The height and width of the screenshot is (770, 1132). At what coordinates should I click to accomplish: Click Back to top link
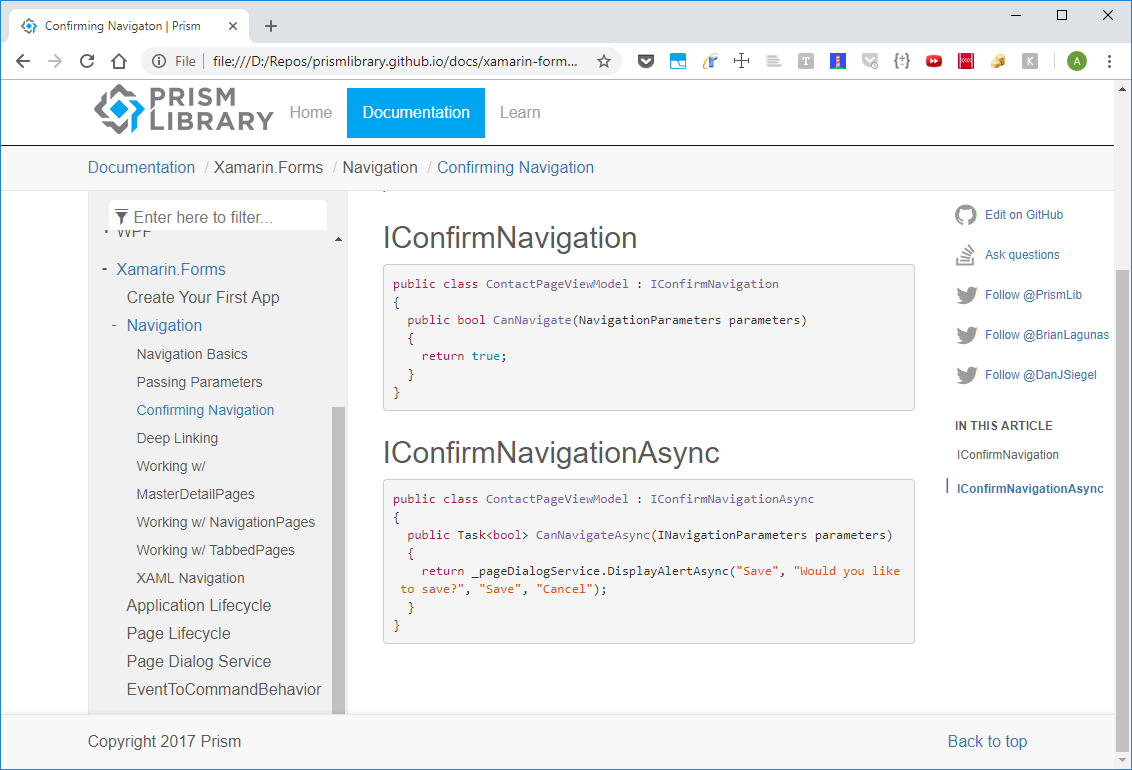(x=987, y=742)
